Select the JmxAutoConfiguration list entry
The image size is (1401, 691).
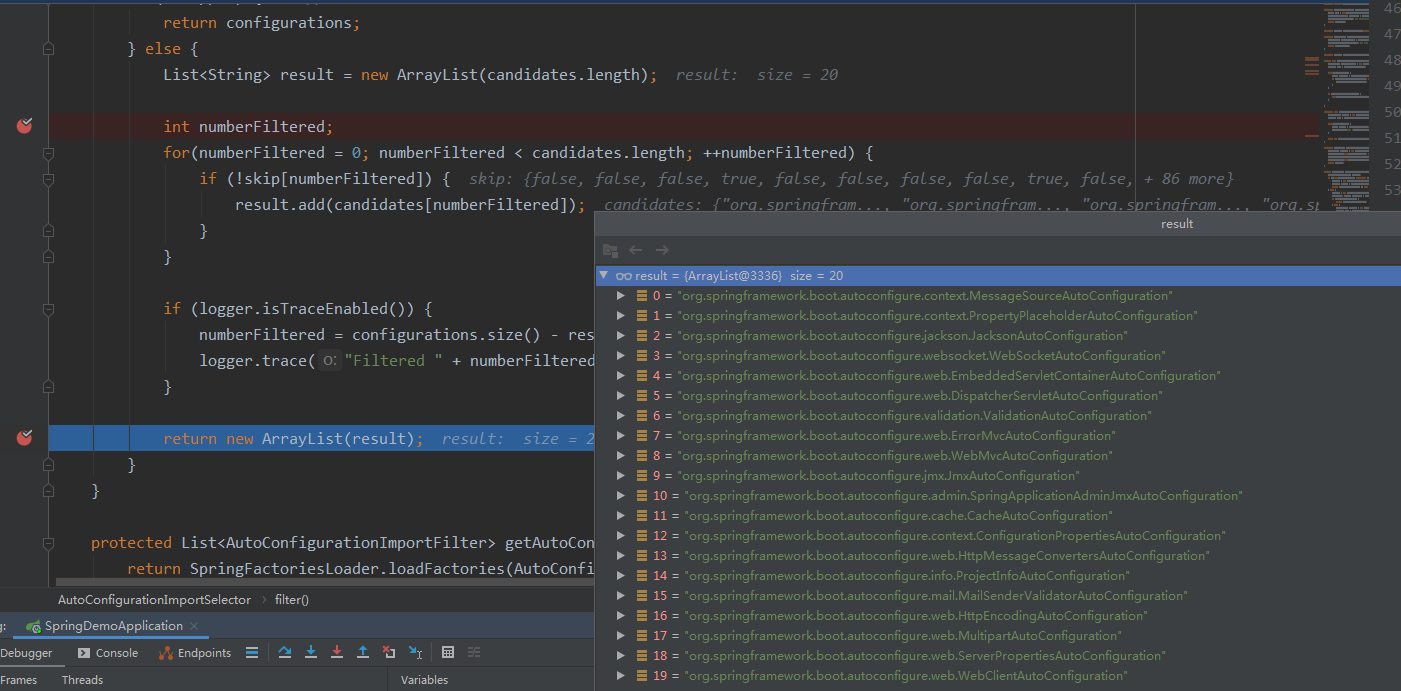click(997, 476)
